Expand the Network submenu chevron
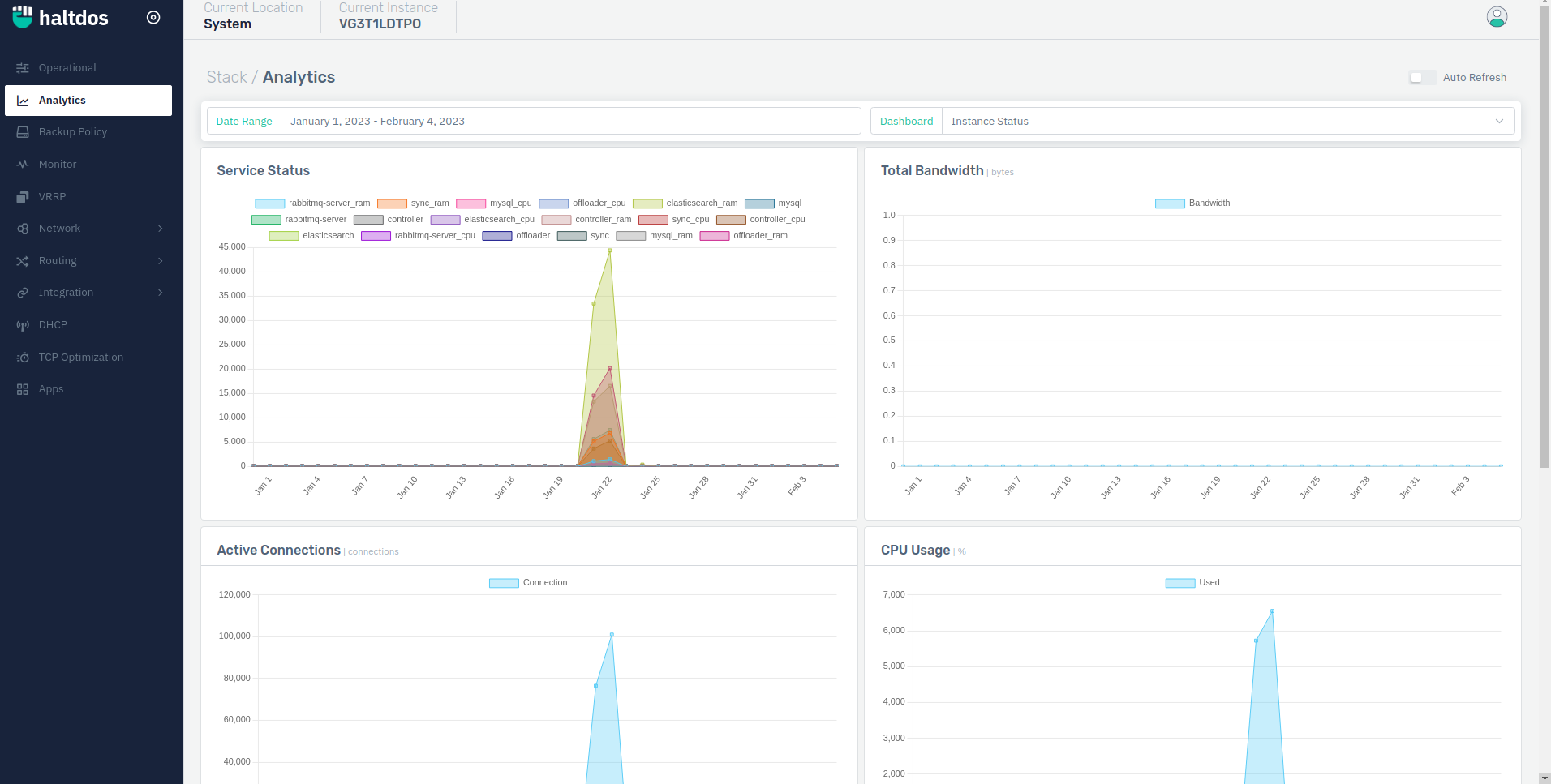This screenshot has width=1551, height=784. [x=161, y=229]
